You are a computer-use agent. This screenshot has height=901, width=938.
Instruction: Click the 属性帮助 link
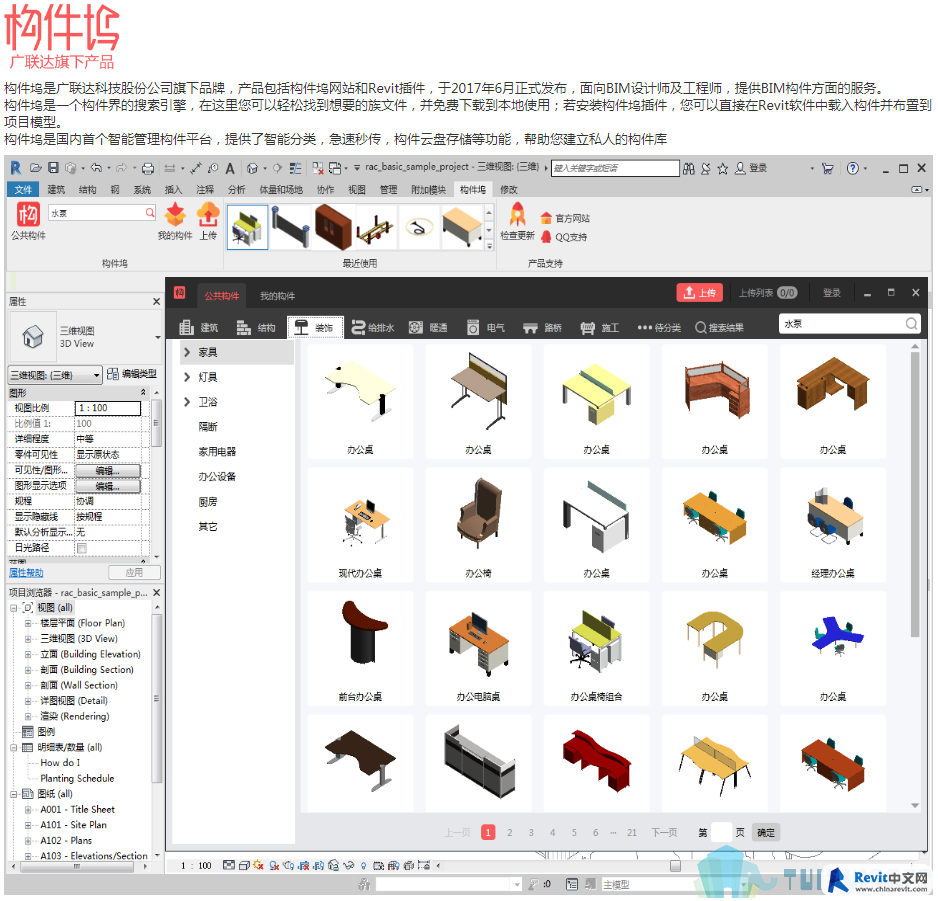pos(26,573)
